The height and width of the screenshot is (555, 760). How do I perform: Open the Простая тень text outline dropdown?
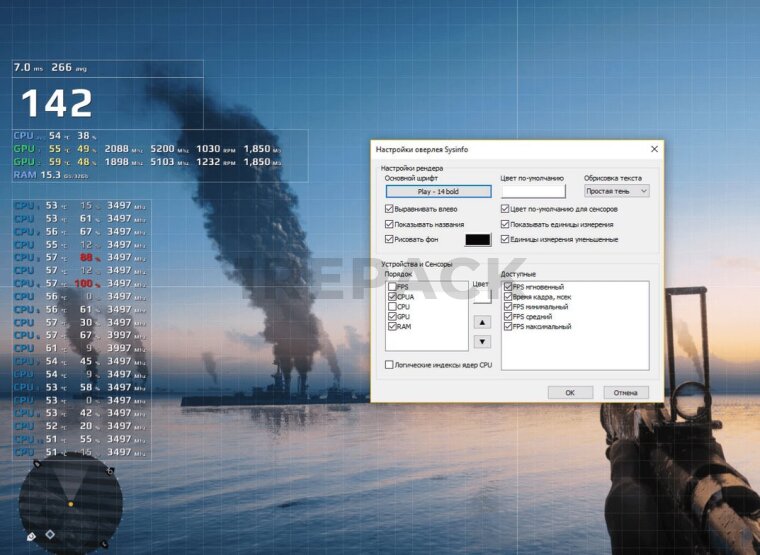click(x=616, y=191)
